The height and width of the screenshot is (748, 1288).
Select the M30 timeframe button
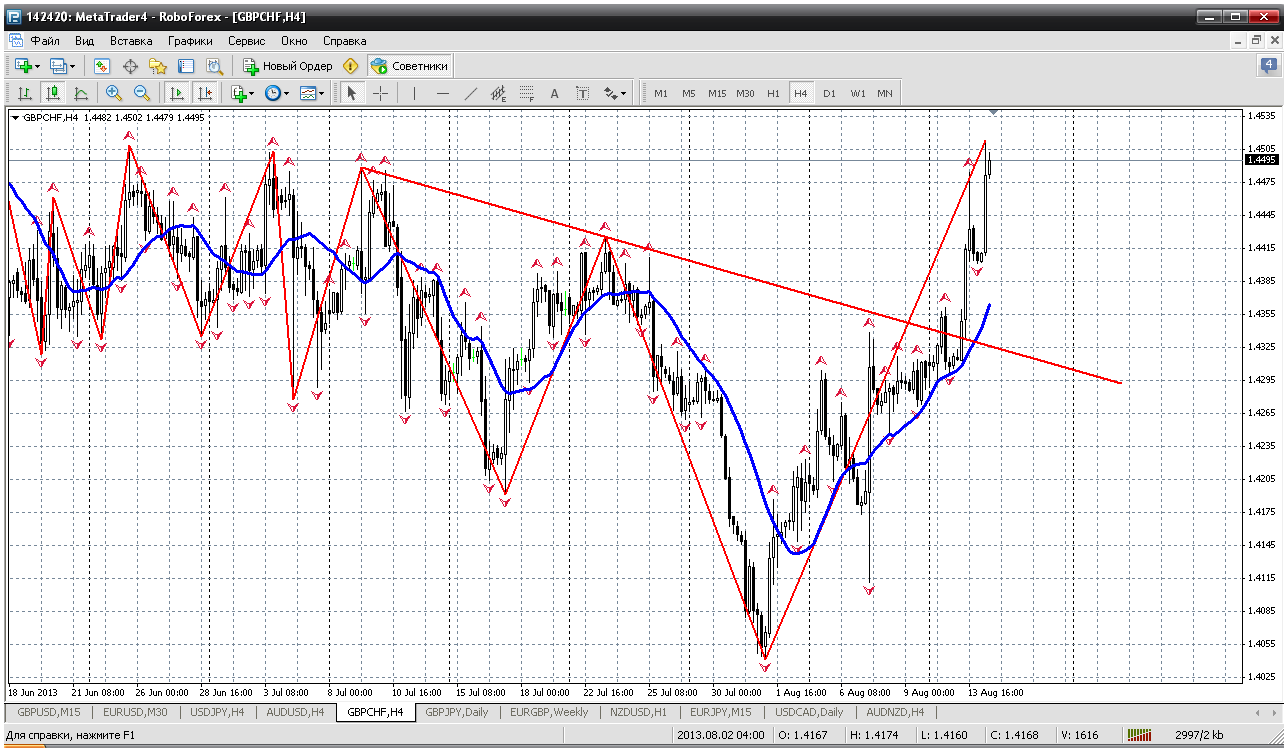745,93
